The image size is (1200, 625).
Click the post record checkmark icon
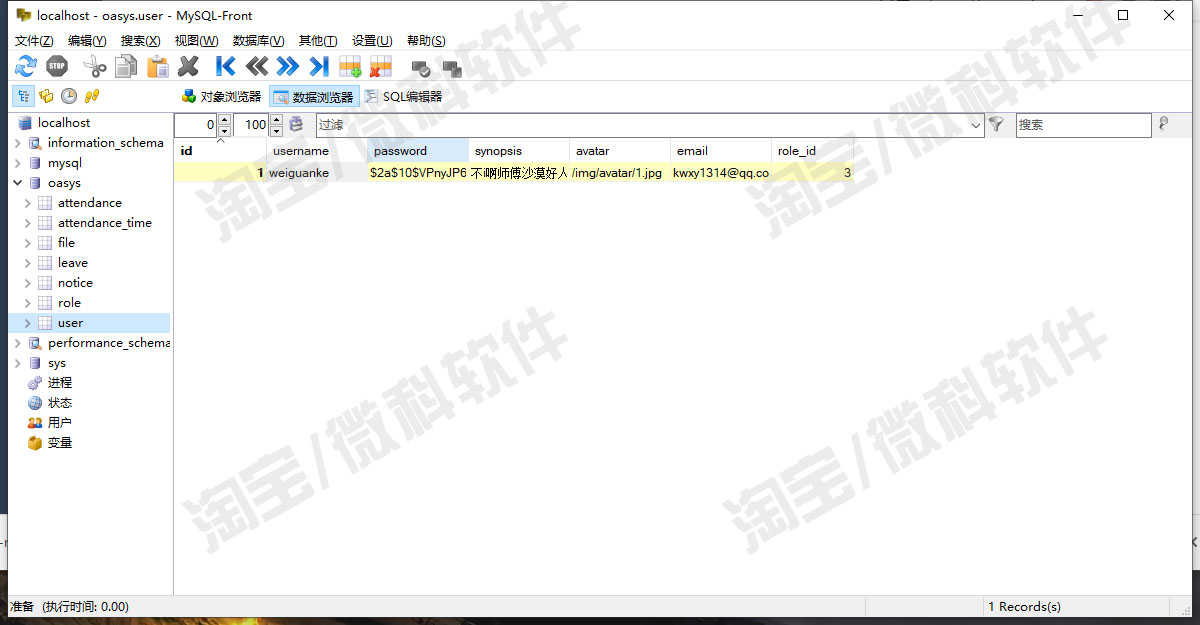(x=421, y=68)
